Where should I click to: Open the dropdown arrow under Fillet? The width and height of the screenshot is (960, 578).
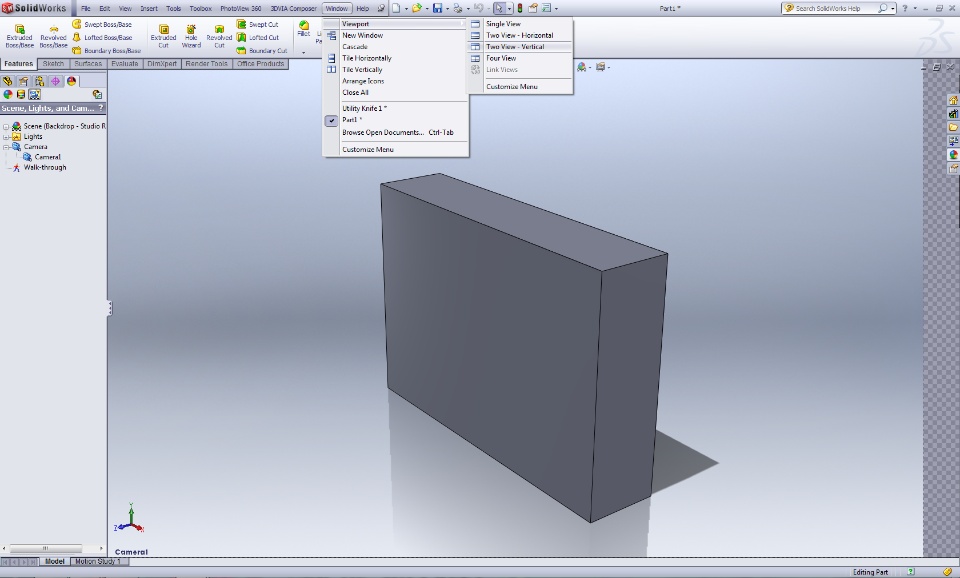coord(304,52)
